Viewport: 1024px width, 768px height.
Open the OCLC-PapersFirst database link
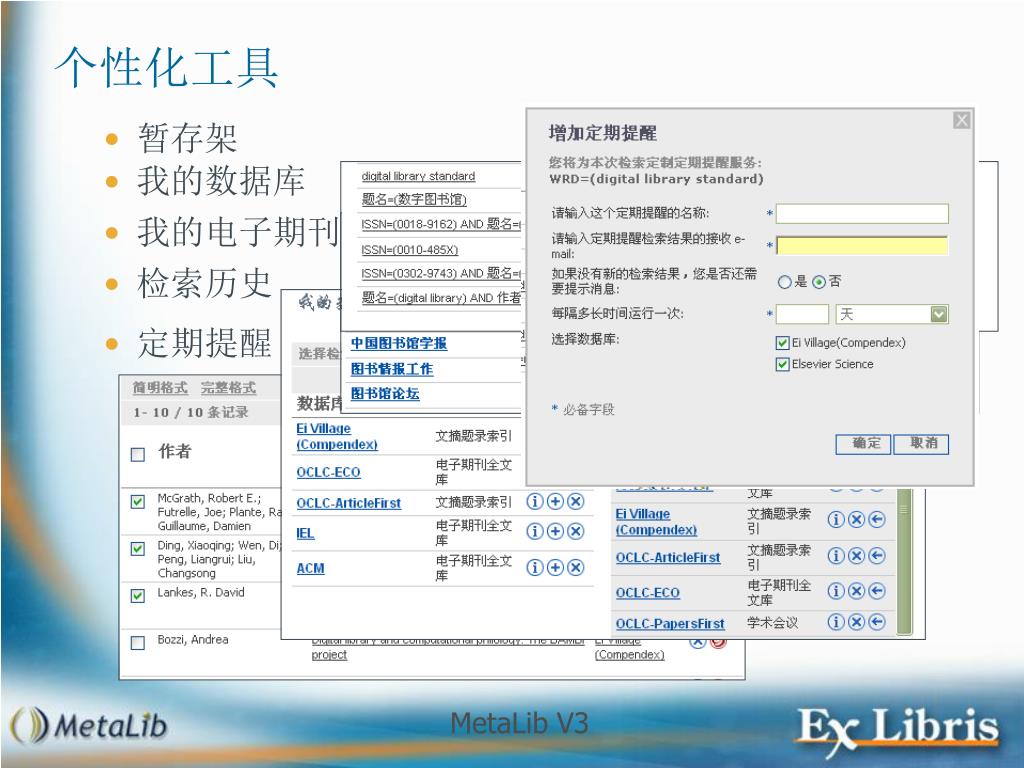670,624
